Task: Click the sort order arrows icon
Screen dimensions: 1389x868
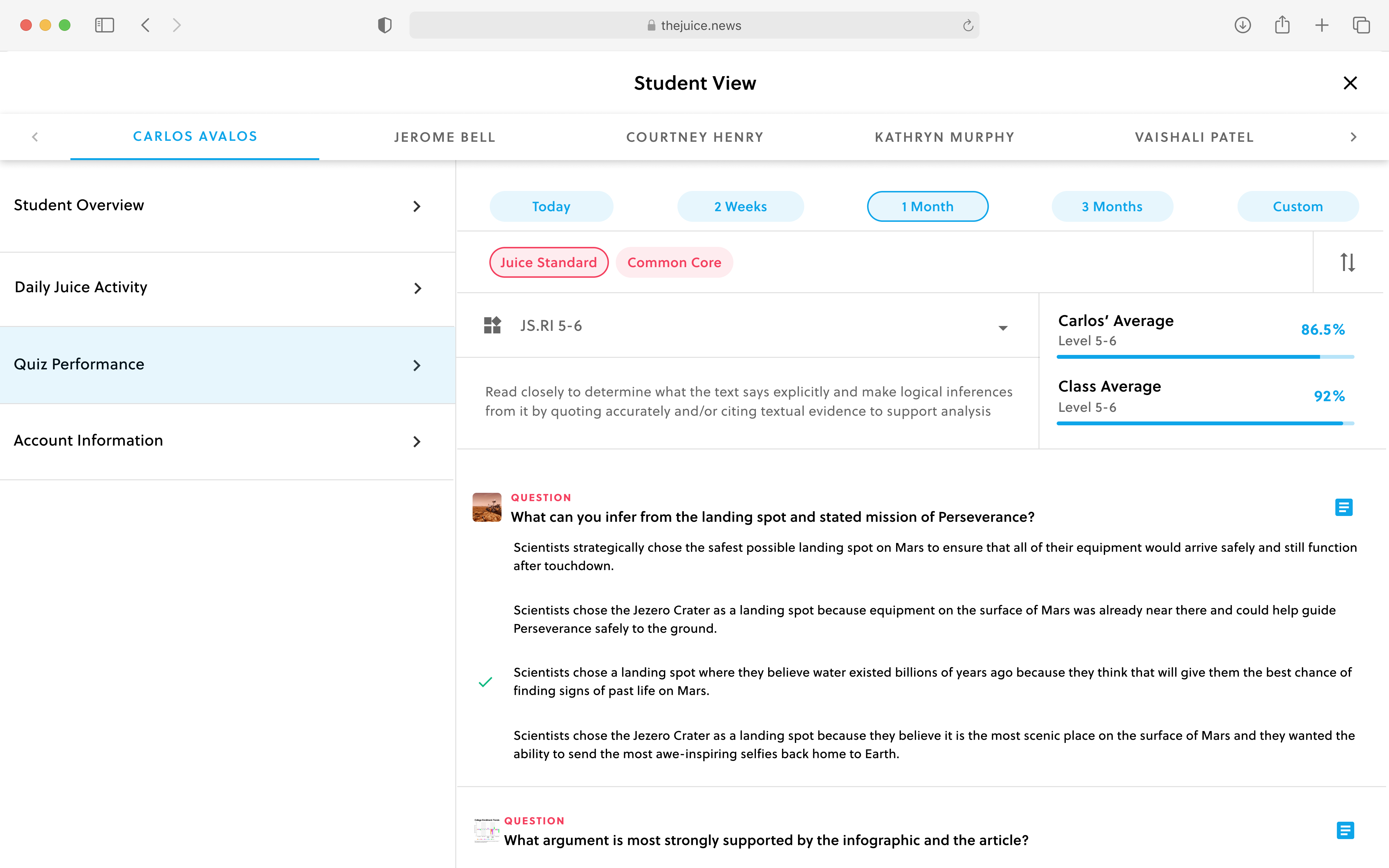Action: (1348, 262)
